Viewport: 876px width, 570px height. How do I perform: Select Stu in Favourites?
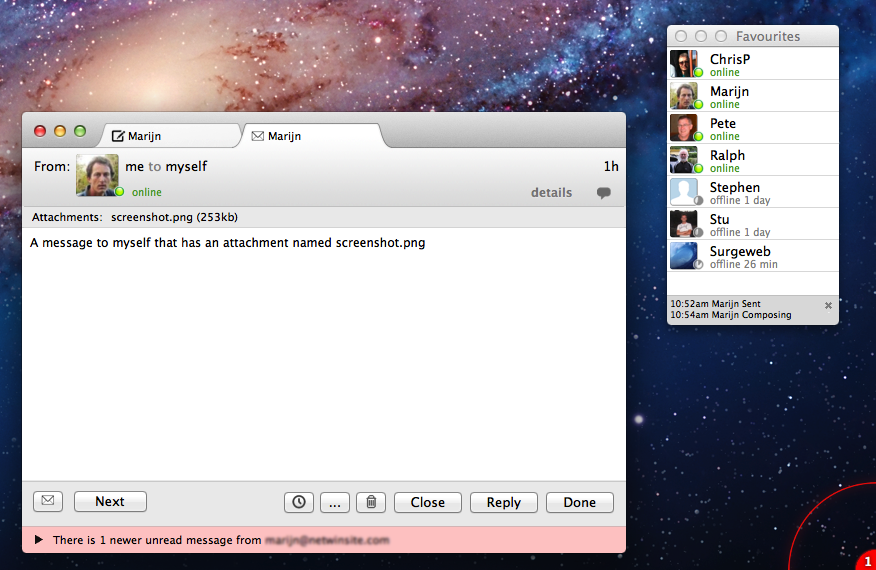pos(753,224)
